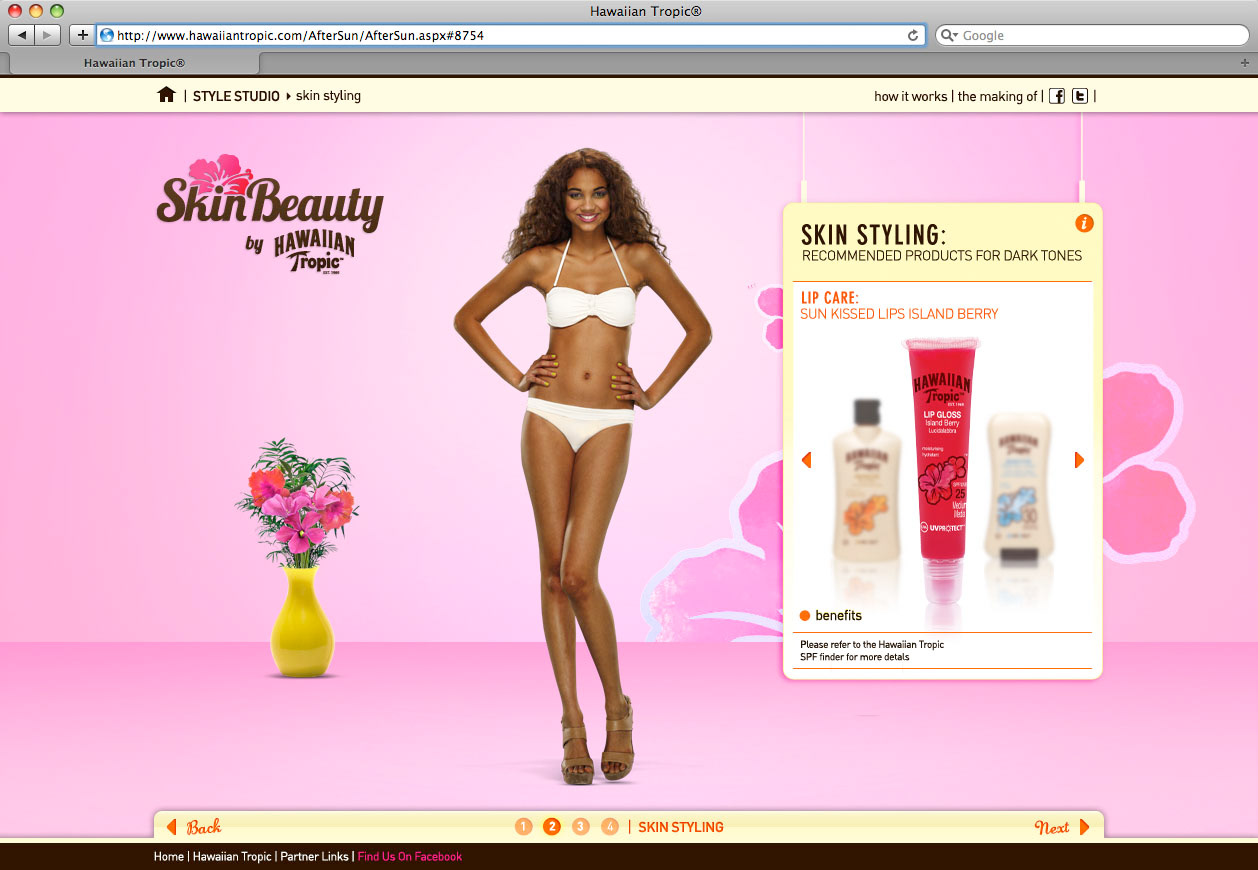Click the SPF finder note text
The image size is (1258, 870).
(872, 651)
